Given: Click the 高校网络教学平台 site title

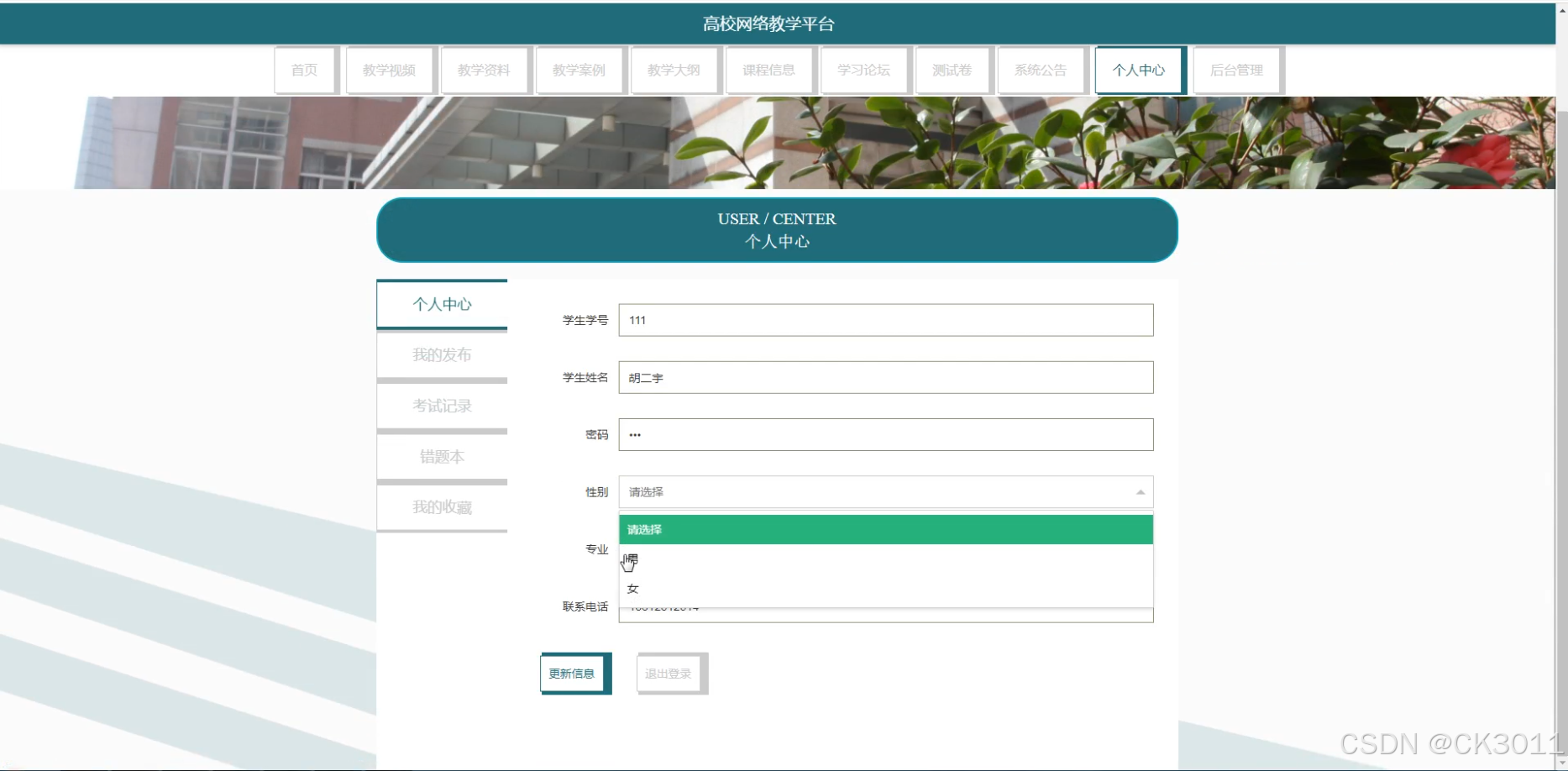Looking at the screenshot, I should click(x=768, y=24).
